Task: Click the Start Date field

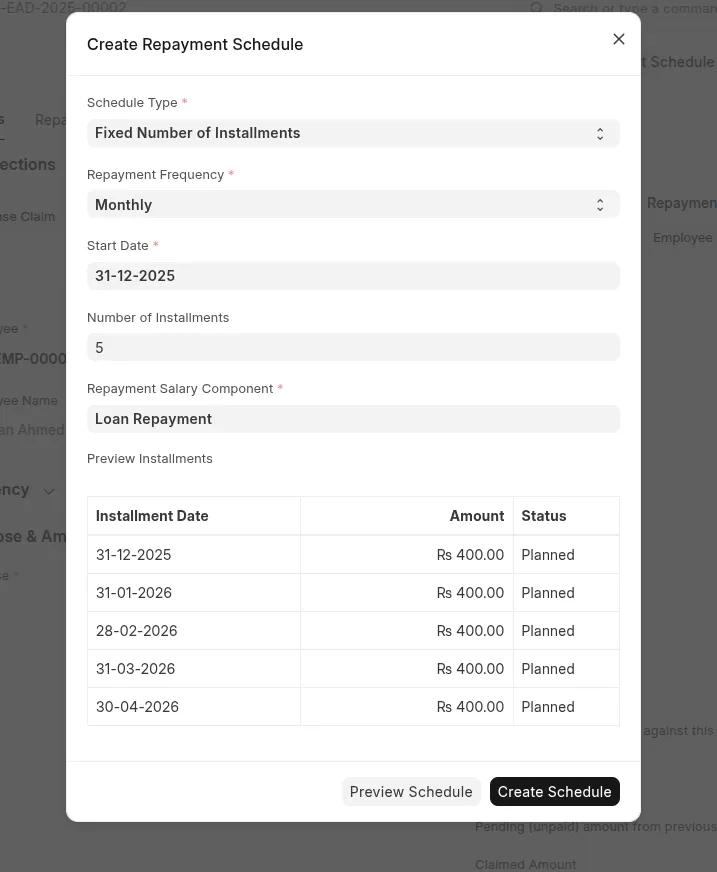Action: pos(353,276)
